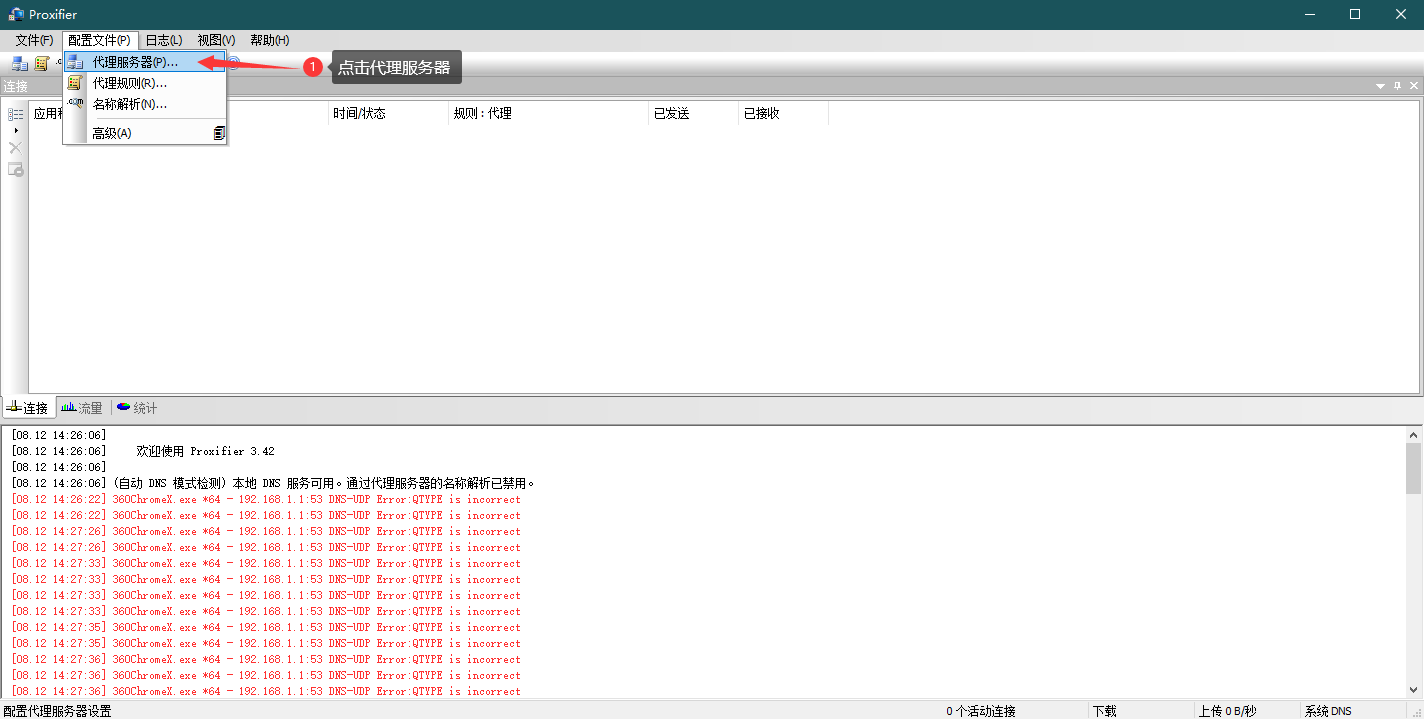Click the 配置文件(P) menu
1424x719 pixels.
point(99,40)
